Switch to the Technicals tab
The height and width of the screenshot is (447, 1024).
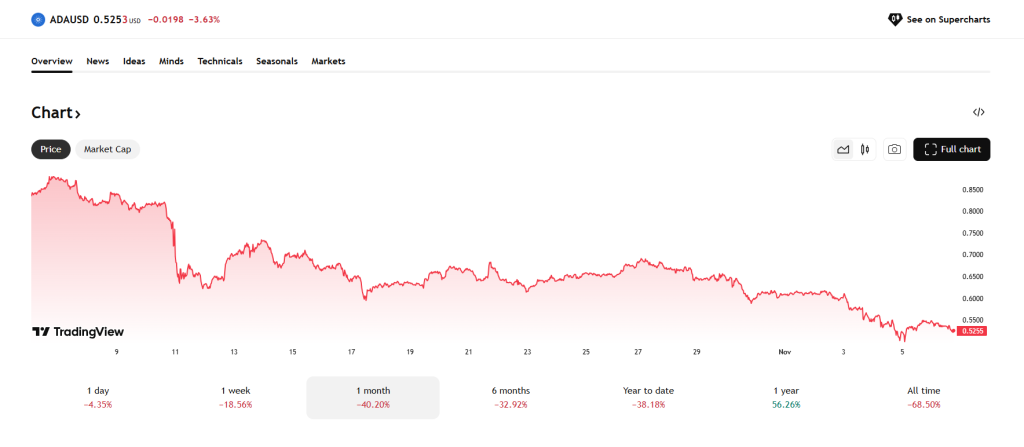(x=220, y=61)
